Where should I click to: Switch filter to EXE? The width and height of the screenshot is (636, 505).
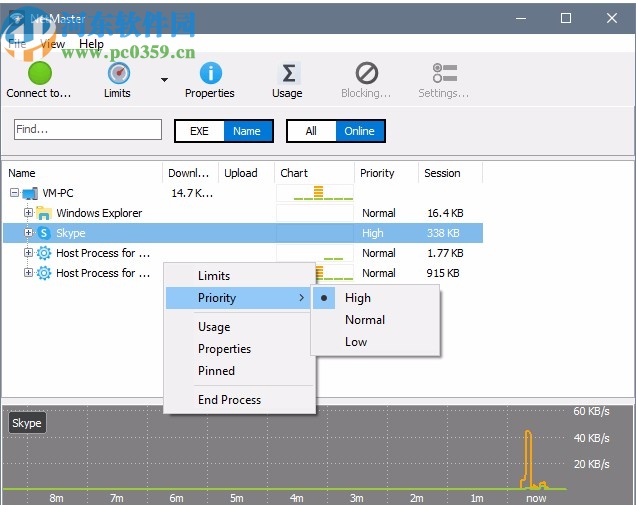click(x=199, y=131)
